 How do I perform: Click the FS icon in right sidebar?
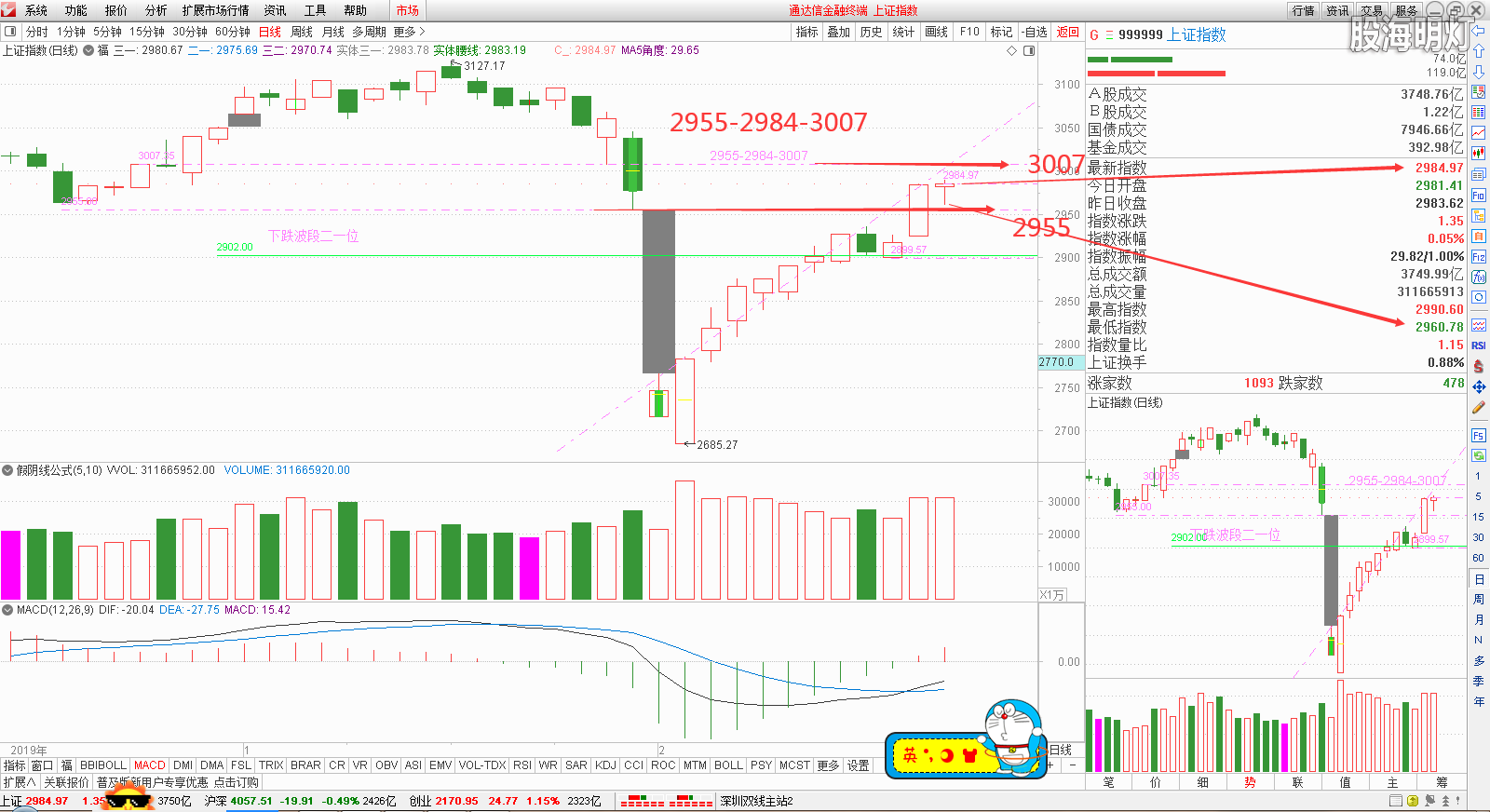pos(1478,435)
